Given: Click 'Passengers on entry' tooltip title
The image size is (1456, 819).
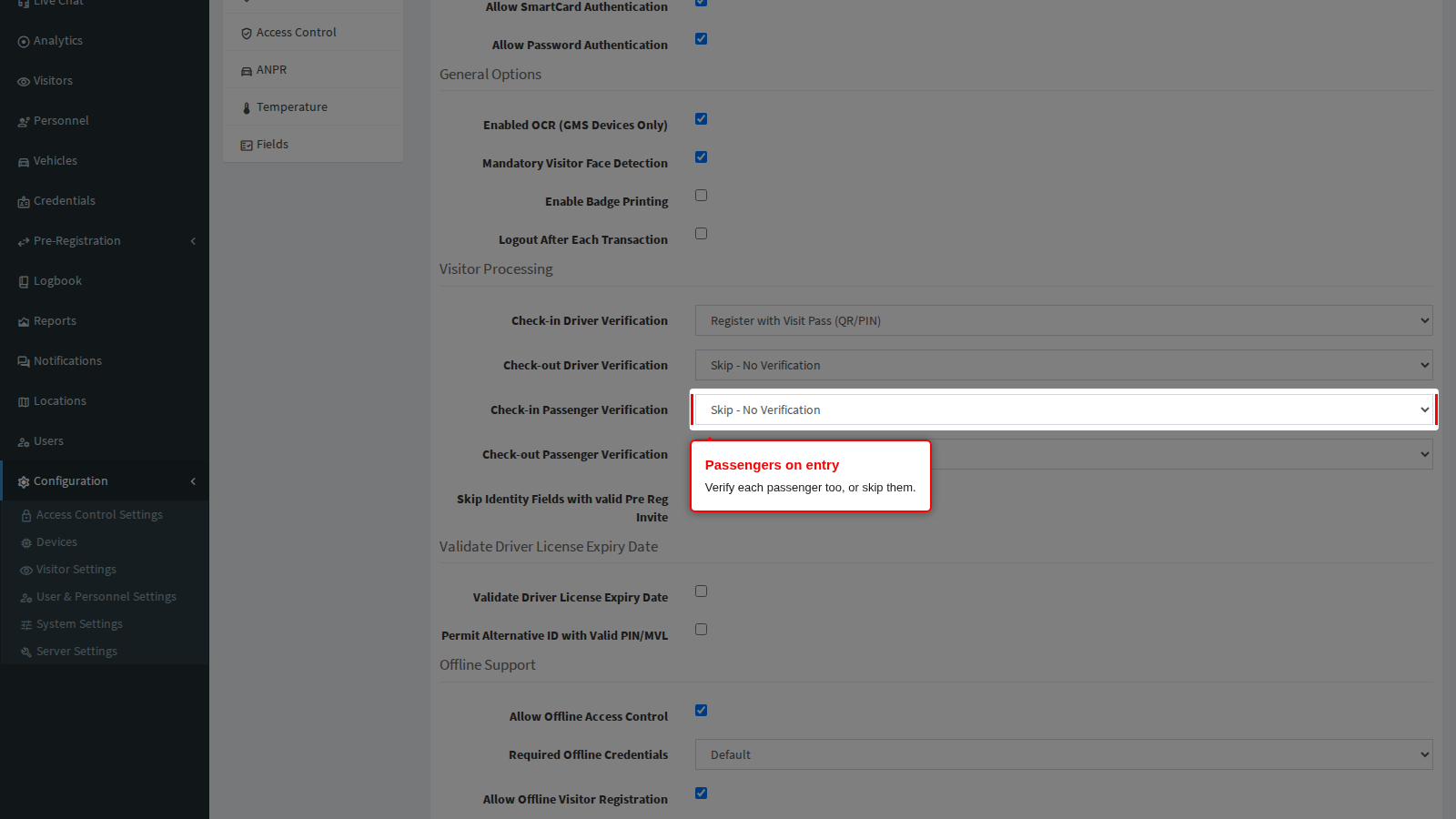Looking at the screenshot, I should [x=772, y=465].
